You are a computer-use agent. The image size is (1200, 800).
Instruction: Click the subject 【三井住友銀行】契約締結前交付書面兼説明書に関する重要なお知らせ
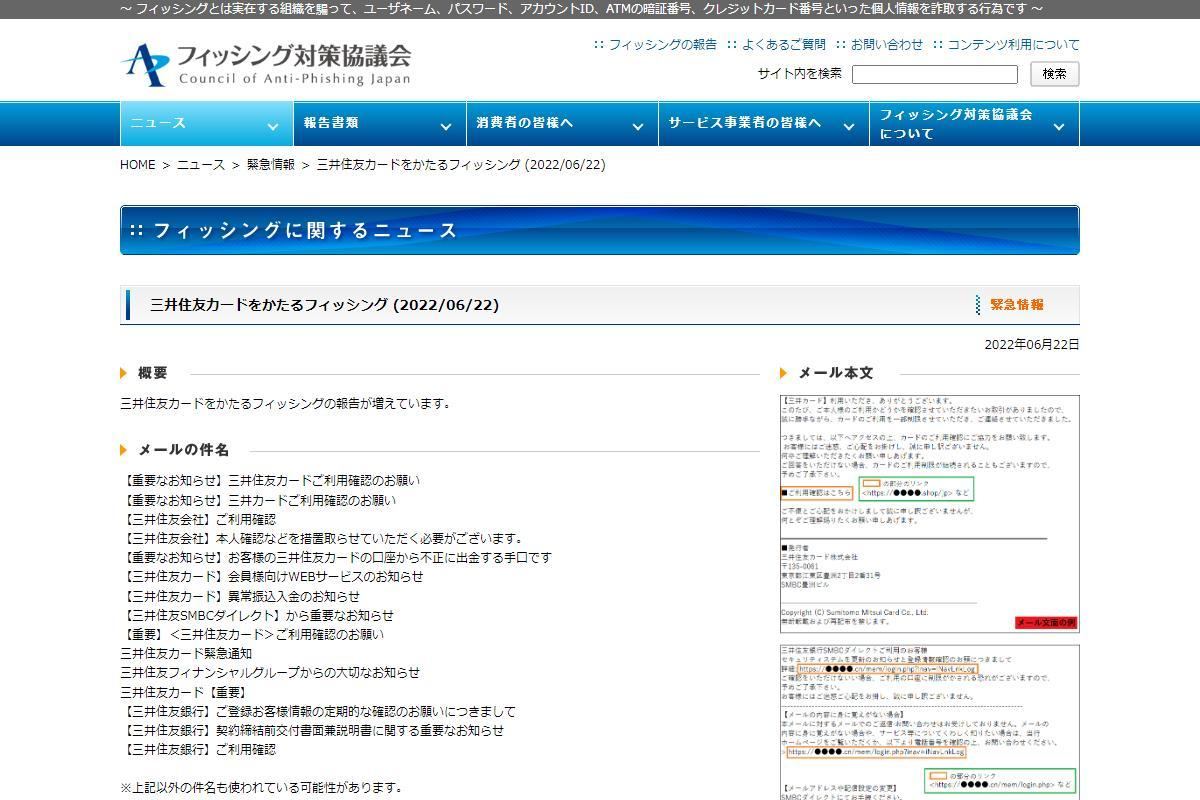click(x=312, y=730)
